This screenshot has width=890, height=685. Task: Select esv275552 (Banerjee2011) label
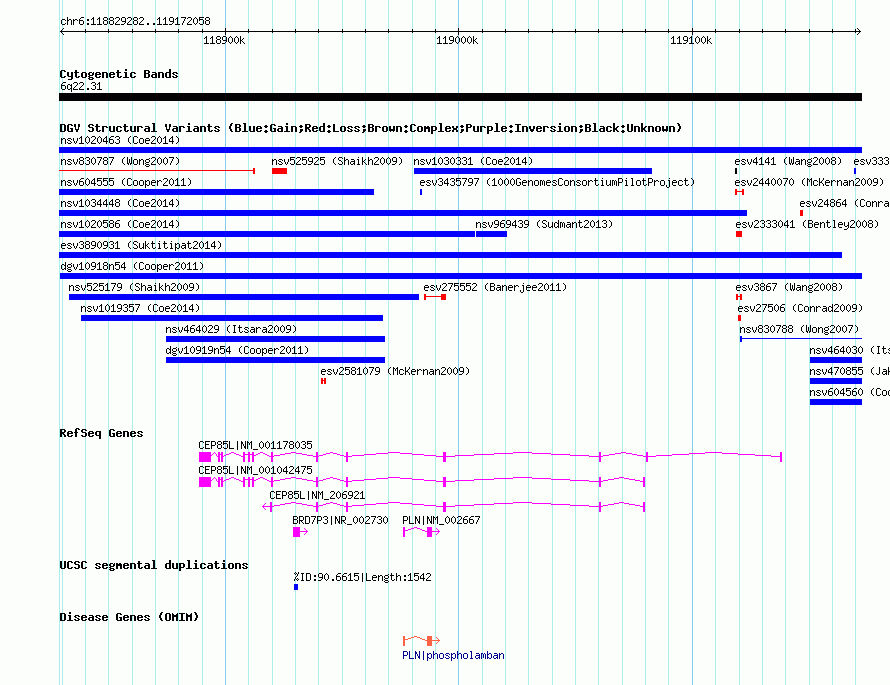click(x=495, y=287)
